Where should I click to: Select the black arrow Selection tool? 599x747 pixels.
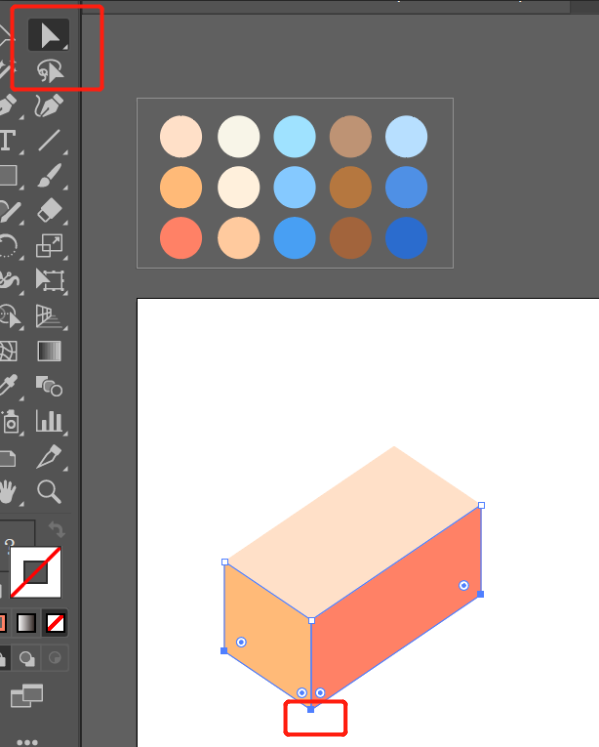[x=48, y=35]
